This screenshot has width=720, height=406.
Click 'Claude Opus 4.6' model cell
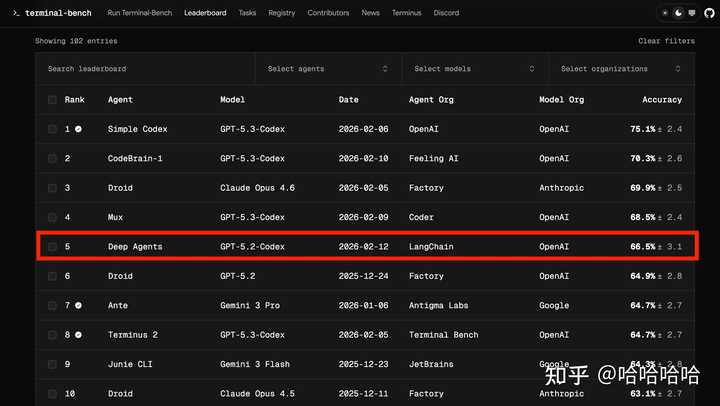point(257,188)
